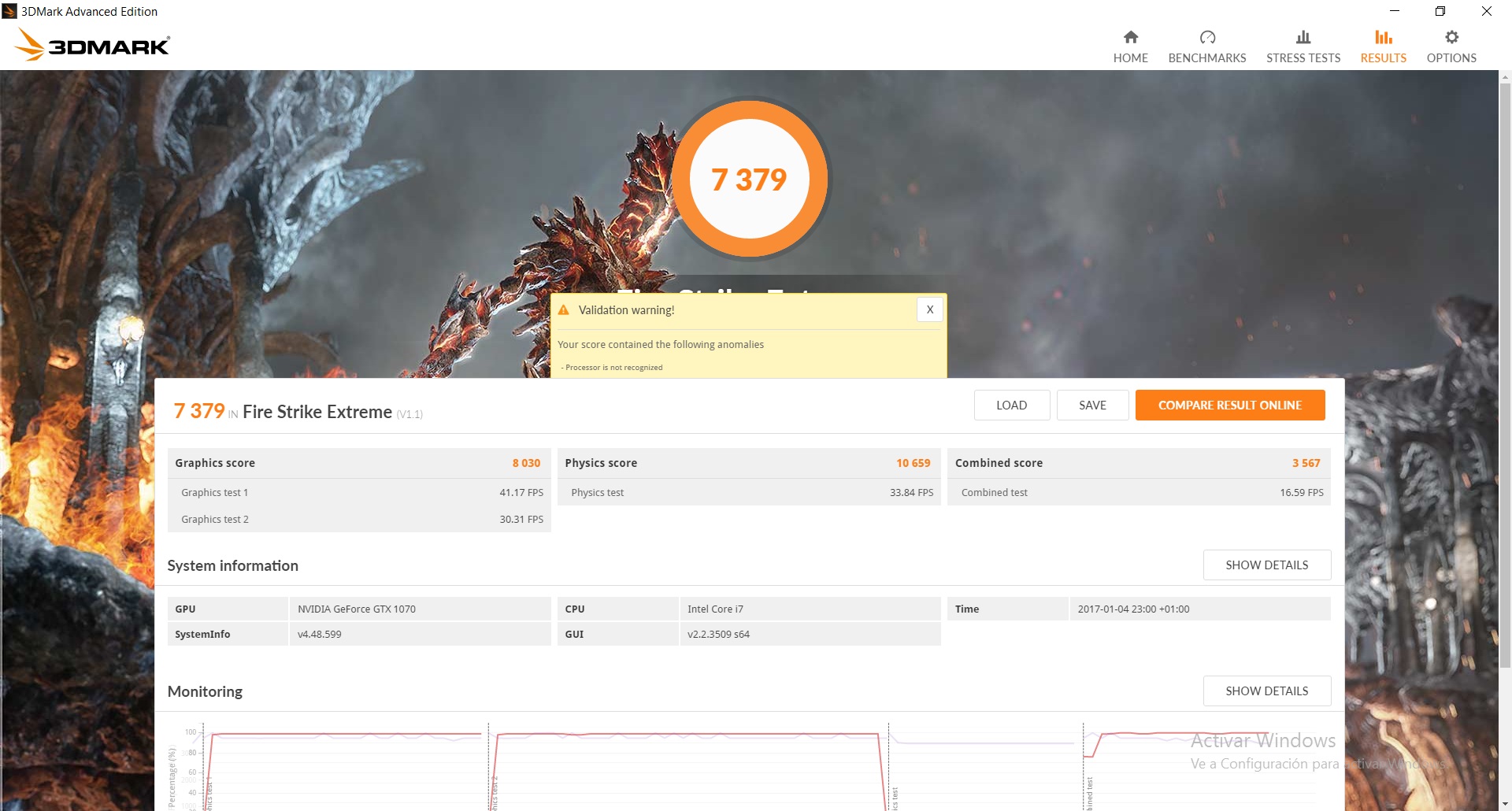Viewport: 1512px width, 811px height.
Task: Click the Graphics score value 8 030
Action: (x=526, y=463)
